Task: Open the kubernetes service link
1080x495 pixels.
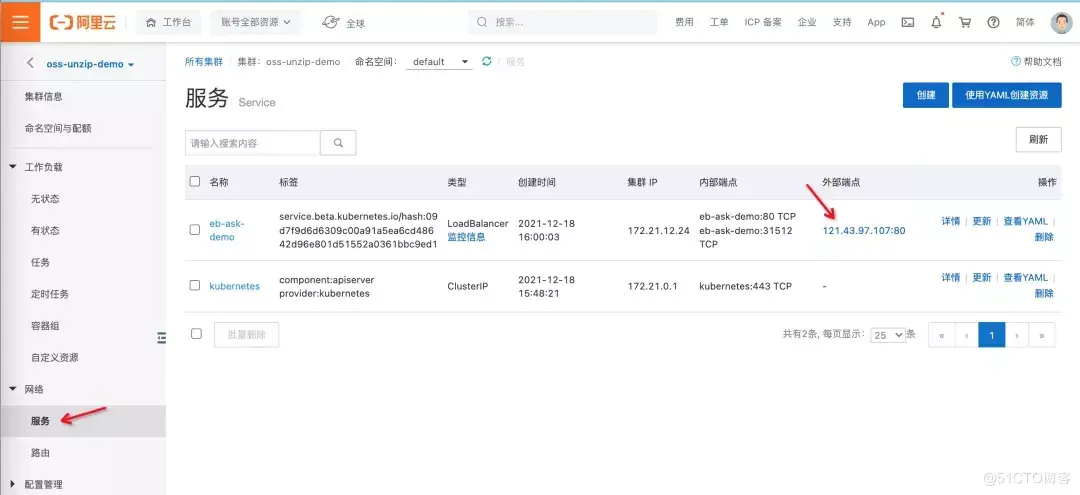Action: point(234,286)
